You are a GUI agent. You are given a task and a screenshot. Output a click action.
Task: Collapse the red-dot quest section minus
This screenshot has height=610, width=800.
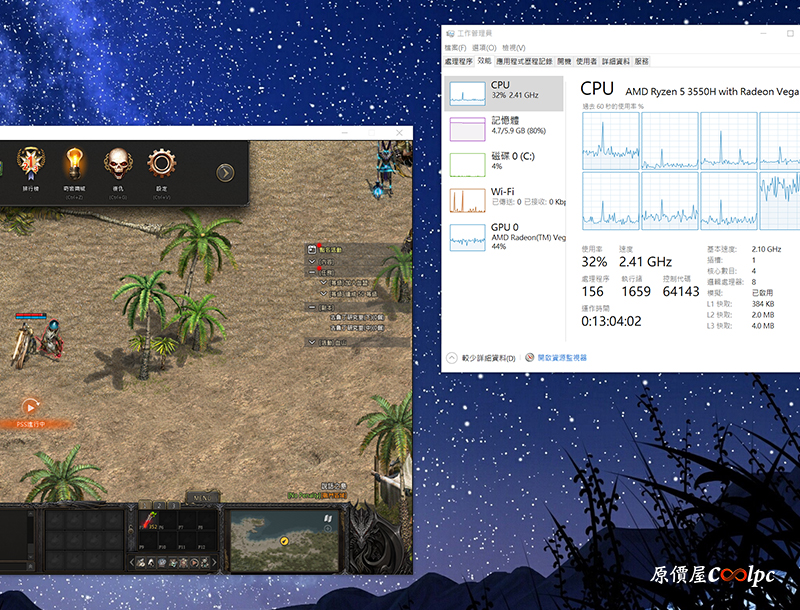pos(312,273)
